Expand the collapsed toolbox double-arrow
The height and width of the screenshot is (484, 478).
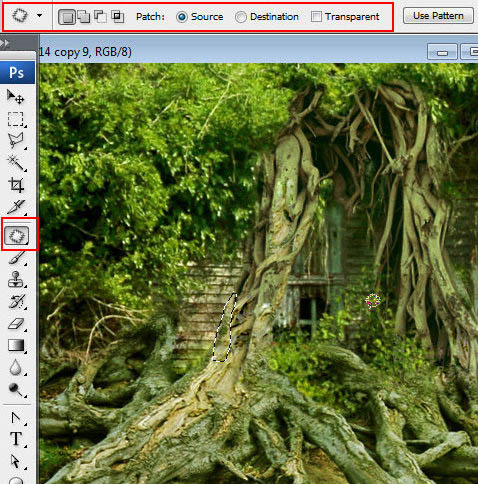point(5,43)
